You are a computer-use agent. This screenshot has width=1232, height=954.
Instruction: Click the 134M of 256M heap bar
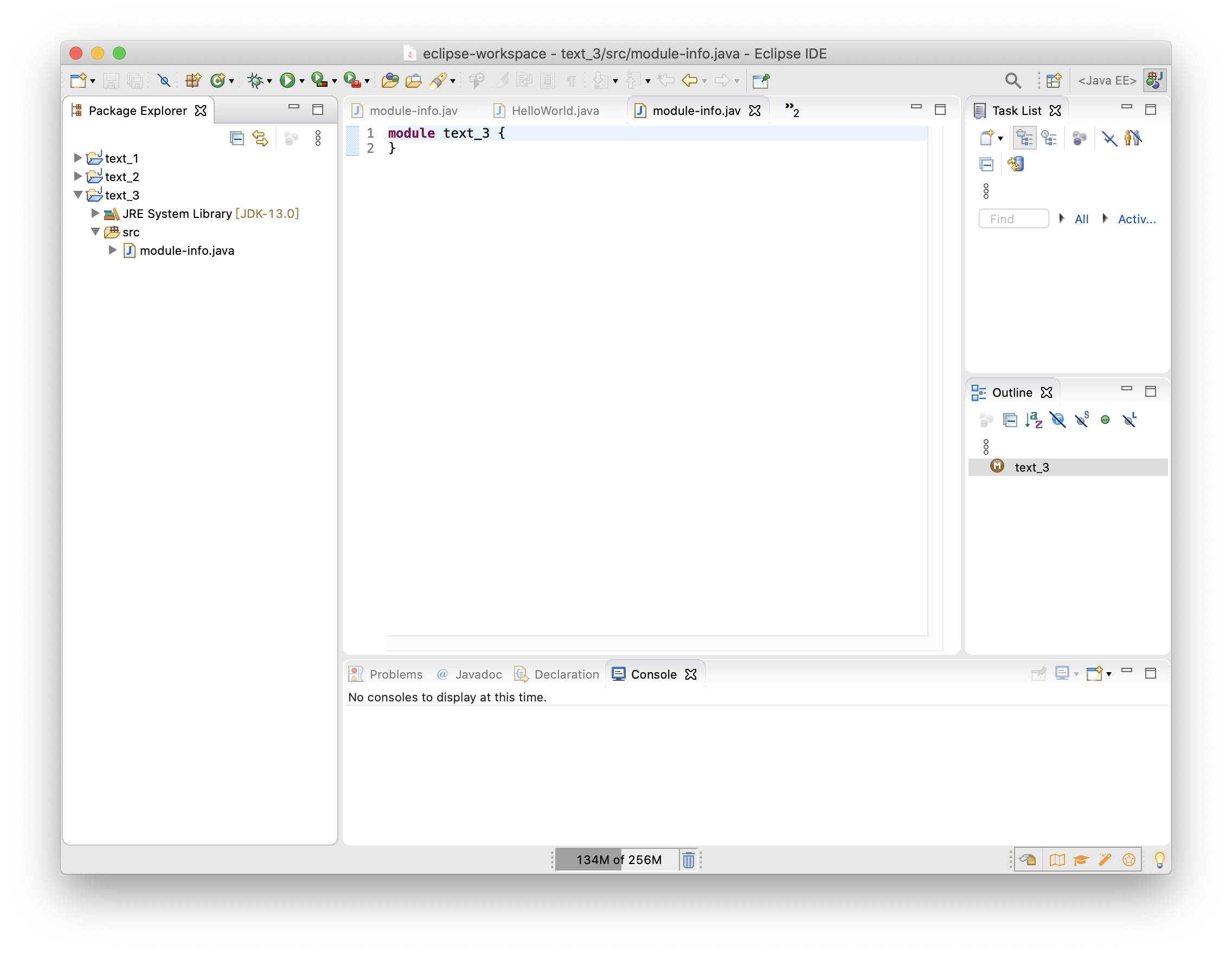618,860
